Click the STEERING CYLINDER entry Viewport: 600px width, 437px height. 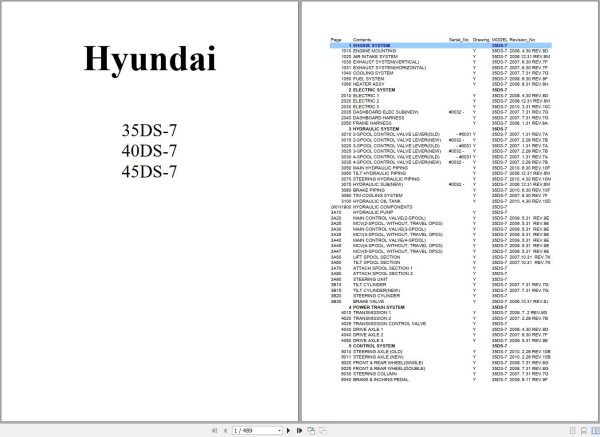point(376,295)
